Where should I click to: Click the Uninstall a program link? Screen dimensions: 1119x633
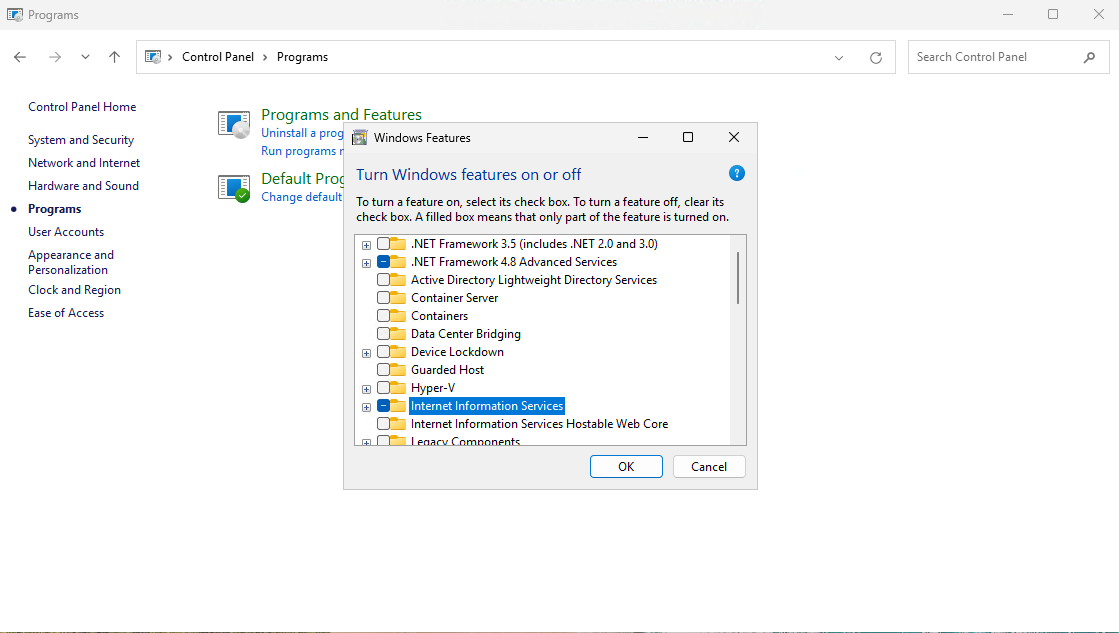302,133
